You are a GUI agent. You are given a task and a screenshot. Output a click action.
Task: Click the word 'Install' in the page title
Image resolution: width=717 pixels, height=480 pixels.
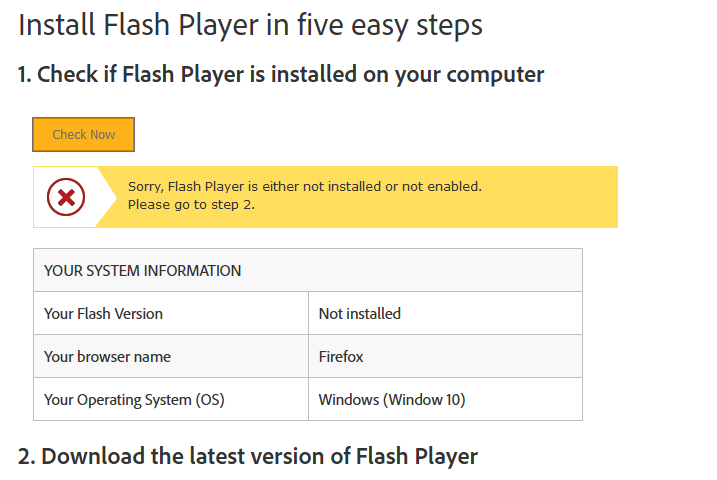[57, 25]
